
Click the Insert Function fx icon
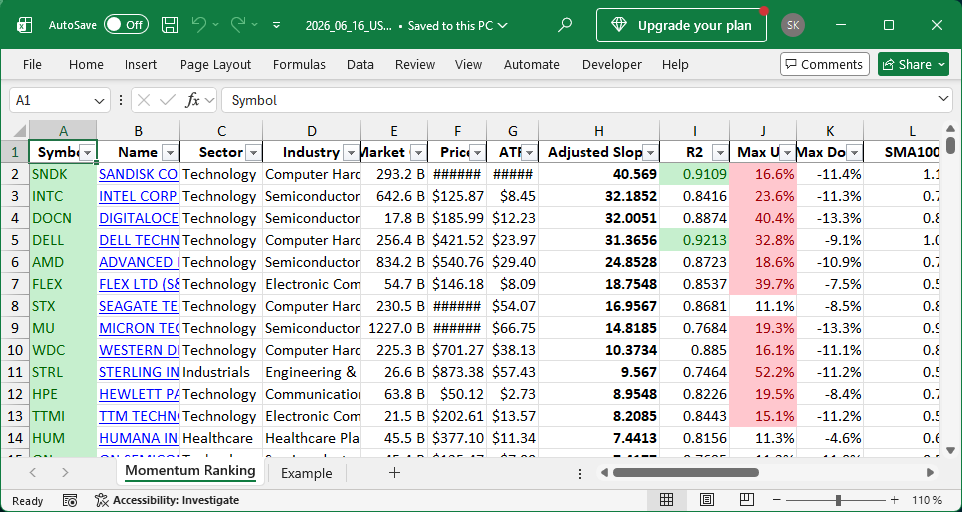pos(192,100)
